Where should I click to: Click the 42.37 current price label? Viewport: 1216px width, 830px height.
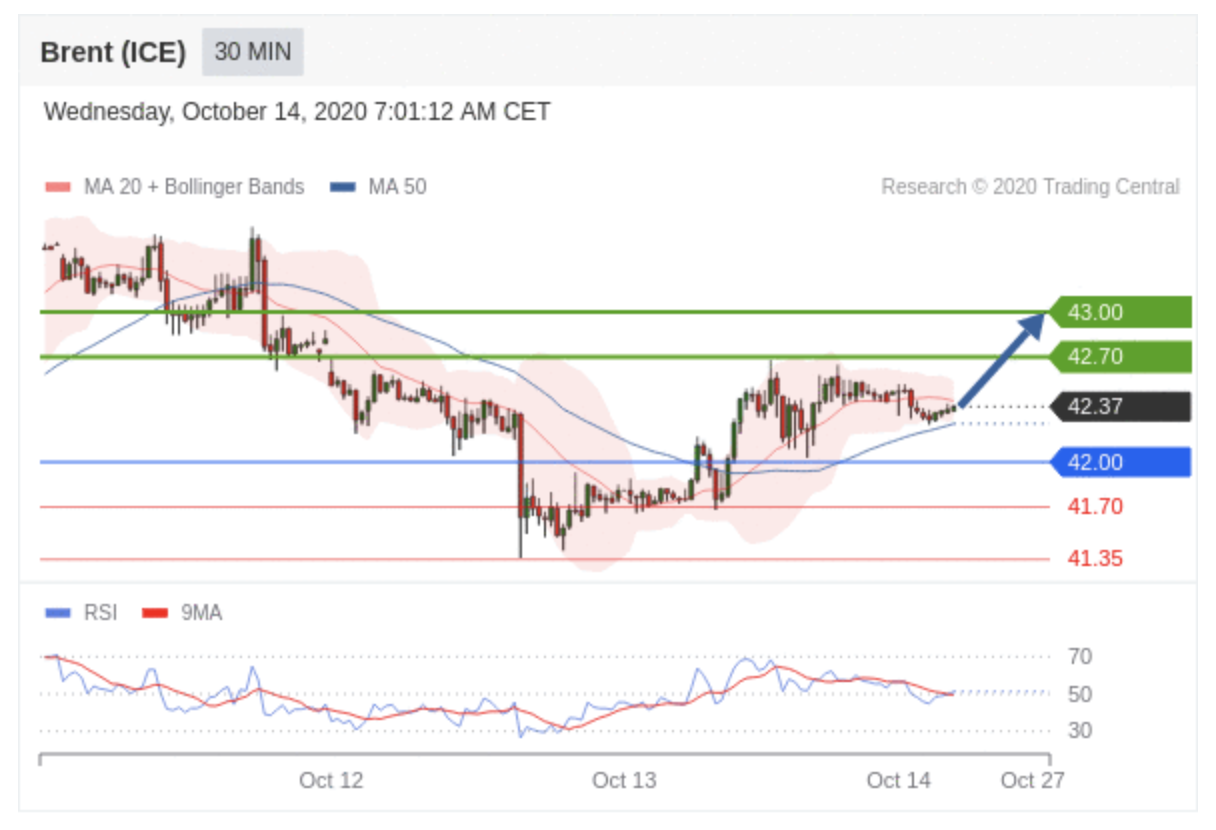[1120, 407]
